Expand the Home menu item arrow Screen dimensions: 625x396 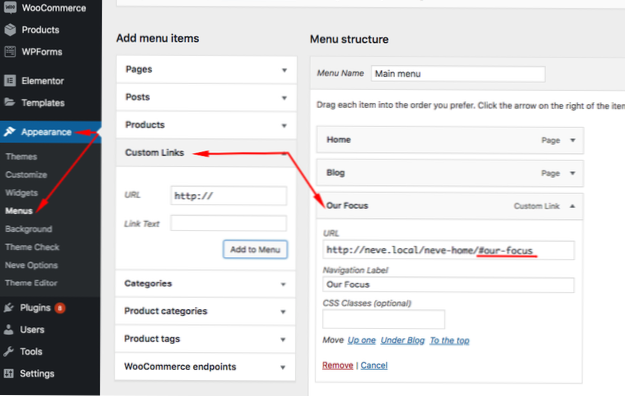point(573,140)
